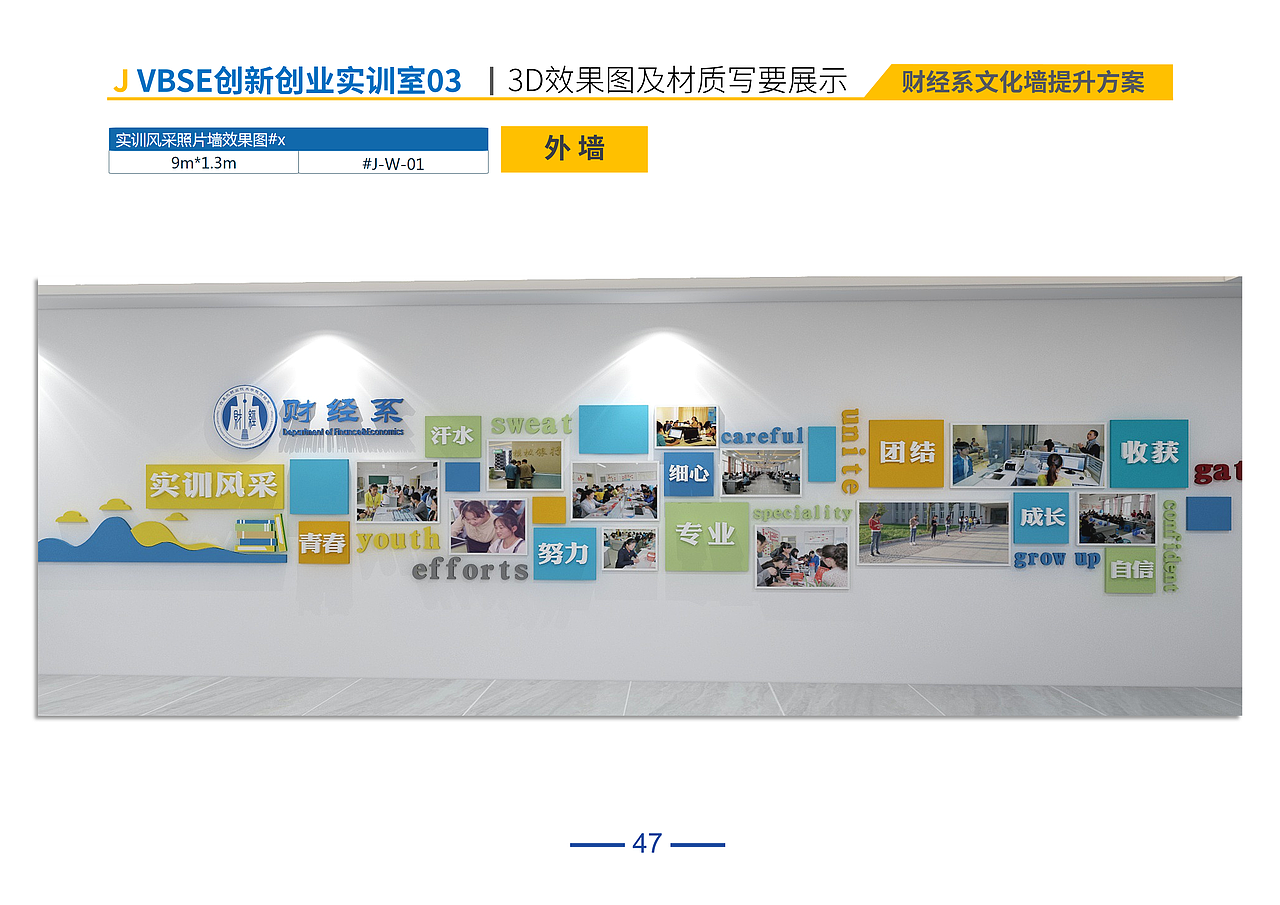Open the close-up photo of girl above efforts
Viewport: 1280px width, 905px height.
click(487, 527)
